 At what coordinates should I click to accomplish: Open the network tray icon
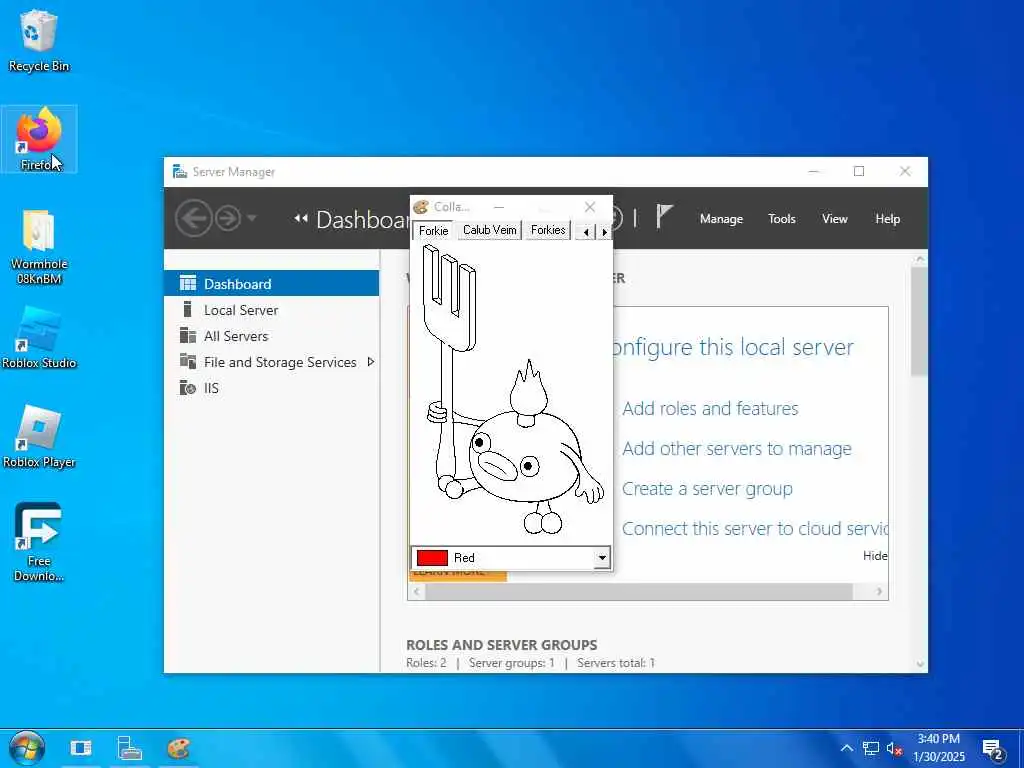coord(871,748)
